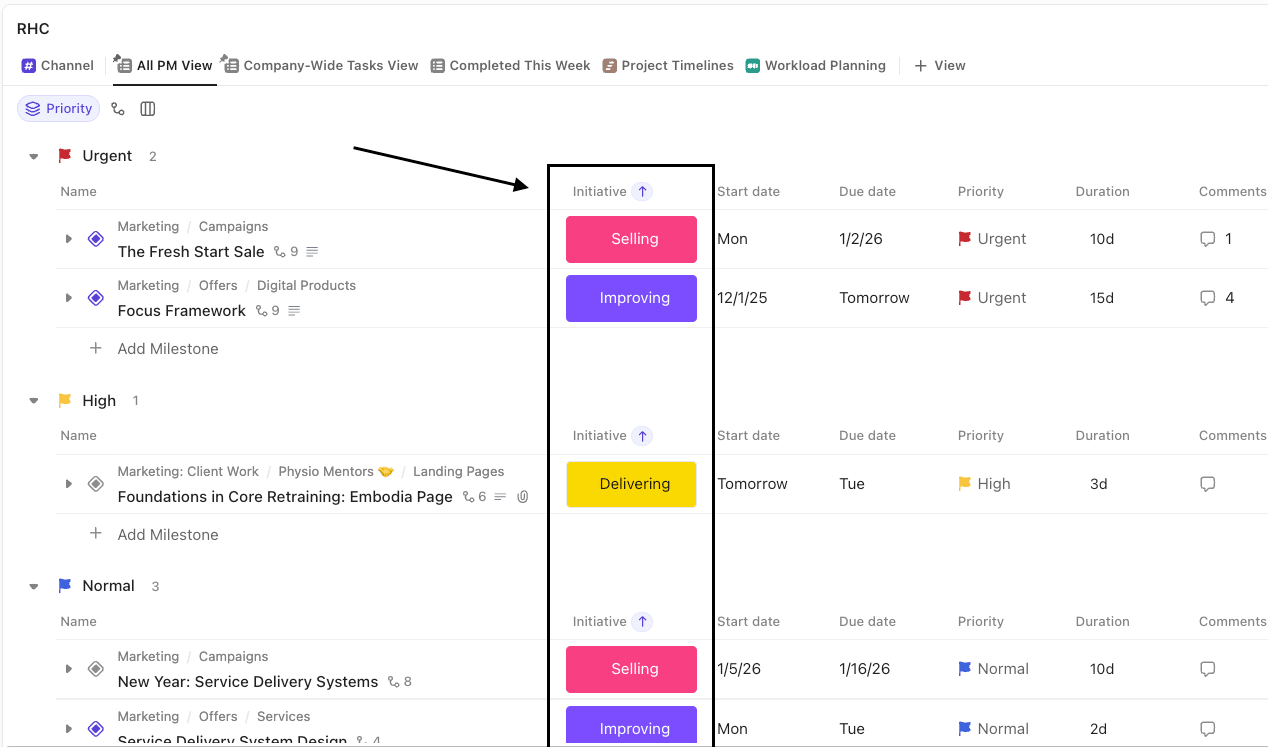
Task: Click the yellow Delivering initiative label
Action: coord(631,484)
